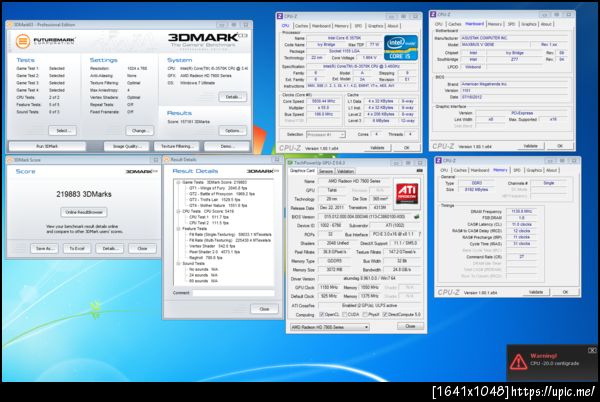Click the CPU-Z title icon in processor window
This screenshot has width=600, height=402.
[280, 16]
